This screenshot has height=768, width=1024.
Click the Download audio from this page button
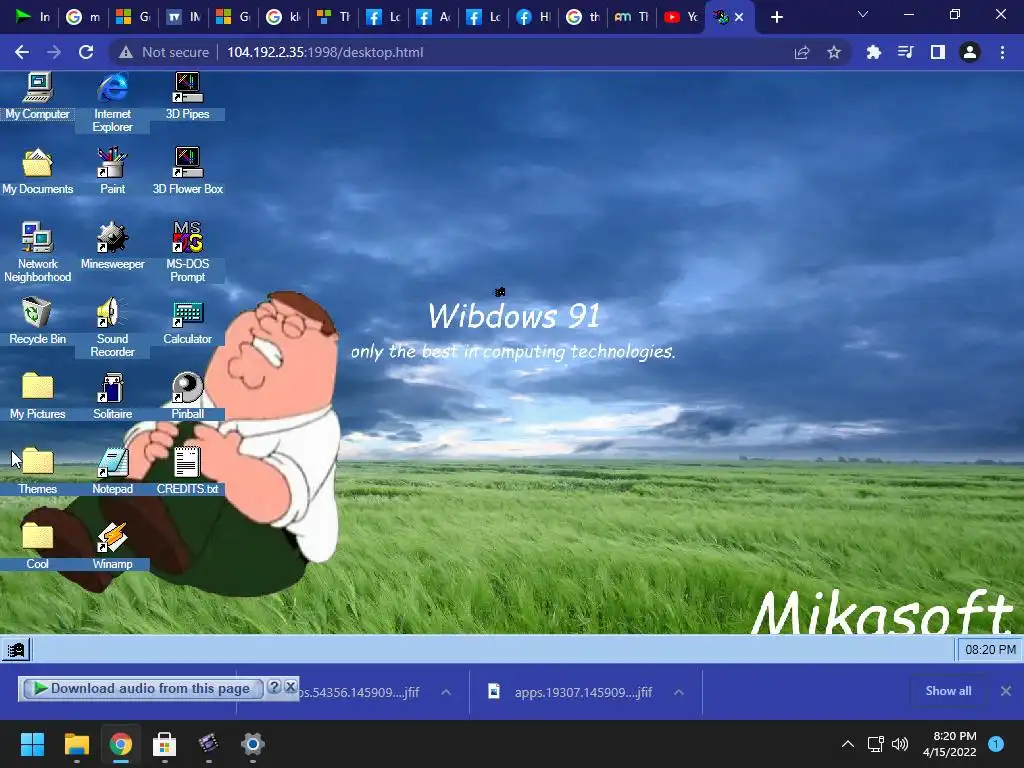click(x=142, y=688)
